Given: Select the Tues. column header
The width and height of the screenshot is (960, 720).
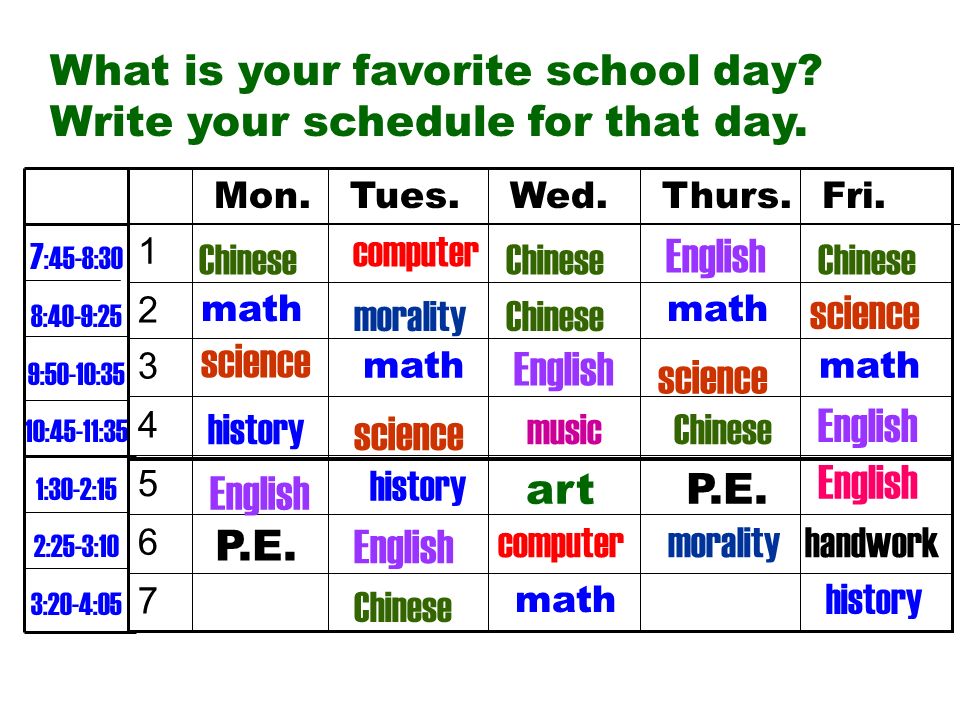Looking at the screenshot, I should pos(405,196).
